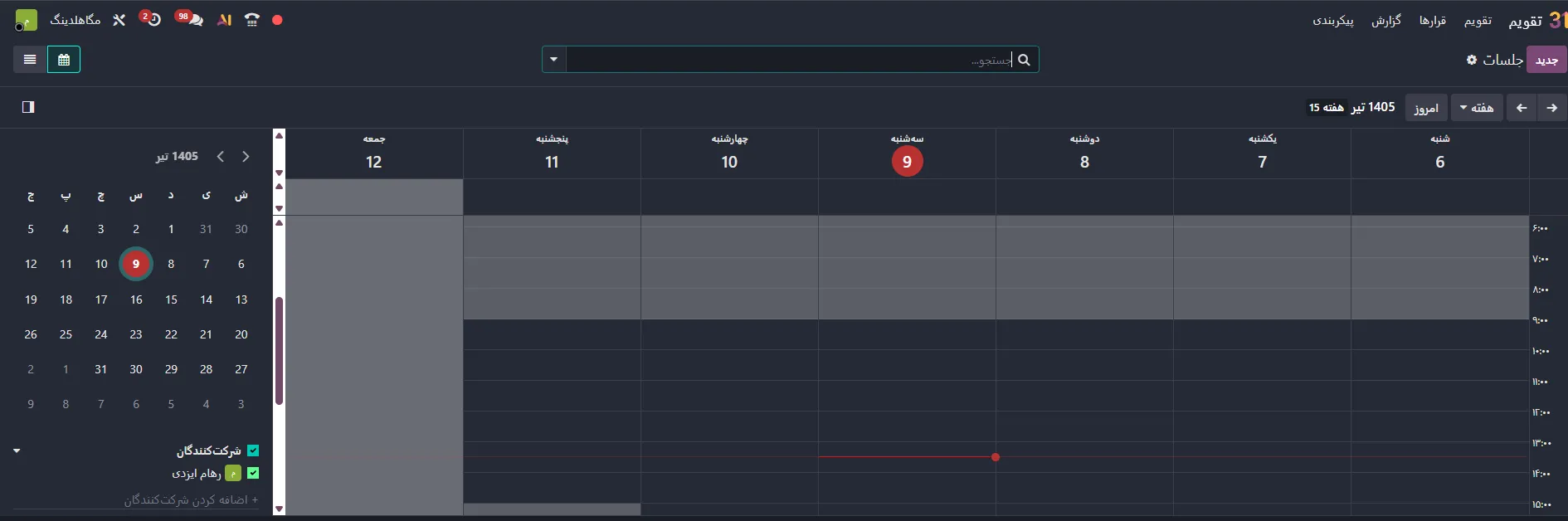Pick date 23 in the mini calendar
1568x521 pixels.
point(136,334)
